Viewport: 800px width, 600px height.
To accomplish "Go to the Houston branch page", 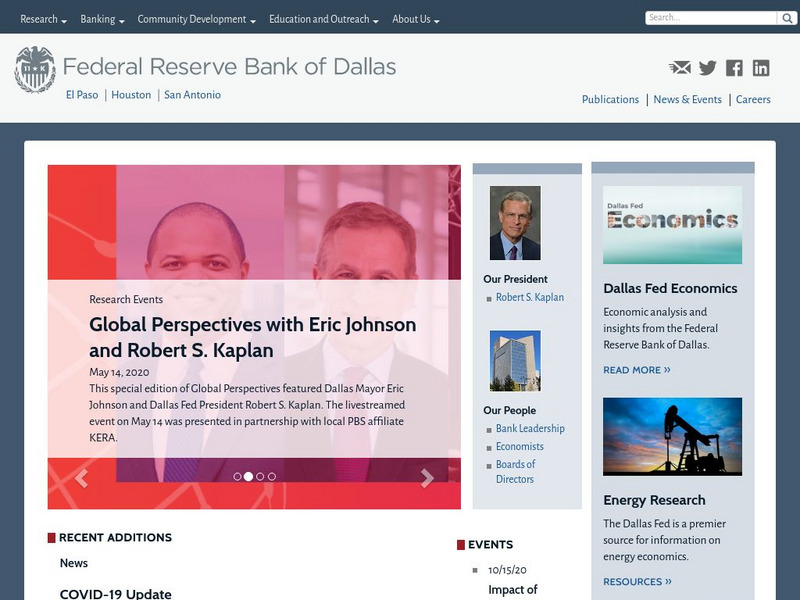I will click(131, 95).
